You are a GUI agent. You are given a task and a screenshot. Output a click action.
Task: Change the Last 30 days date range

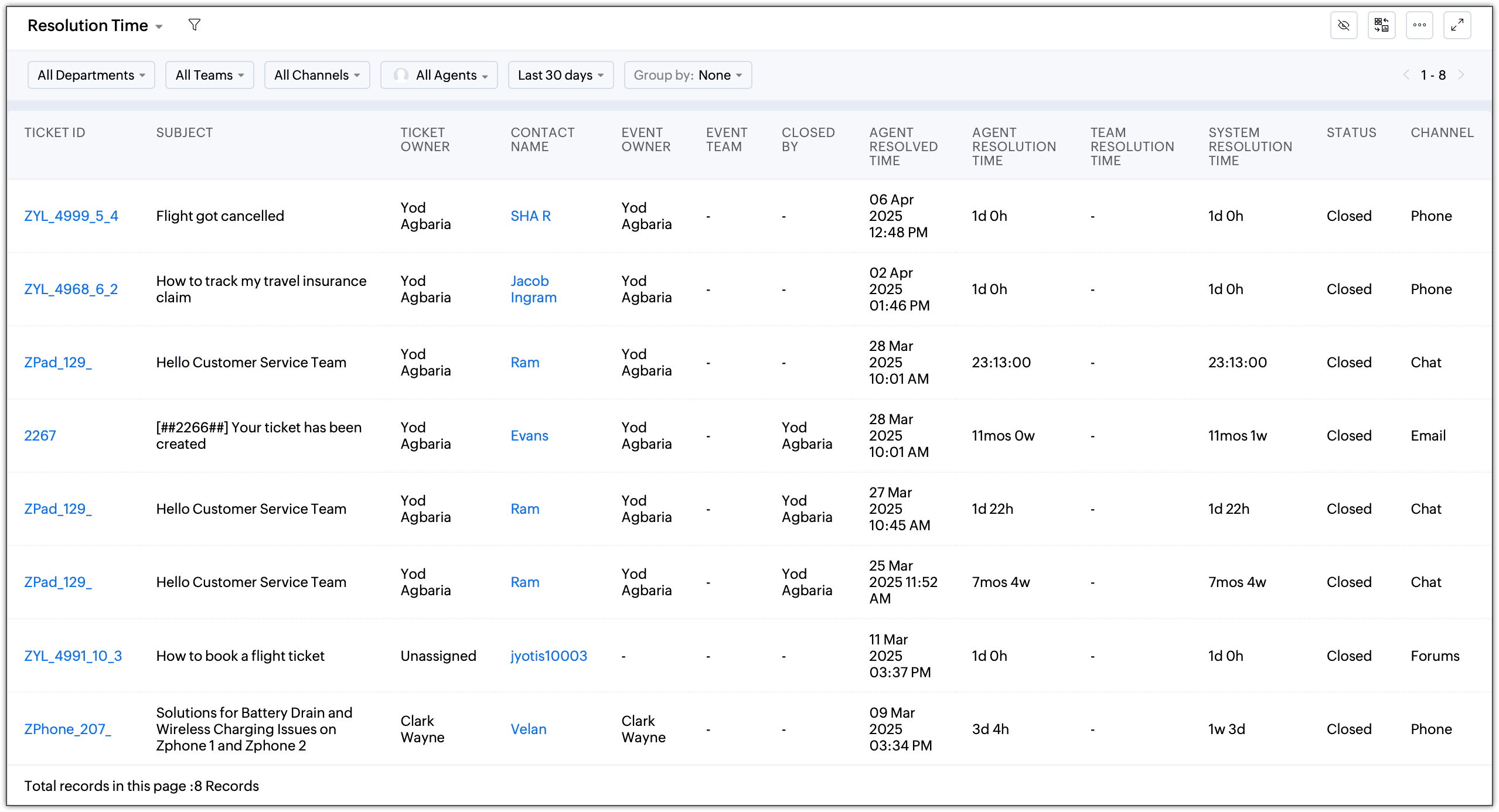click(x=560, y=75)
